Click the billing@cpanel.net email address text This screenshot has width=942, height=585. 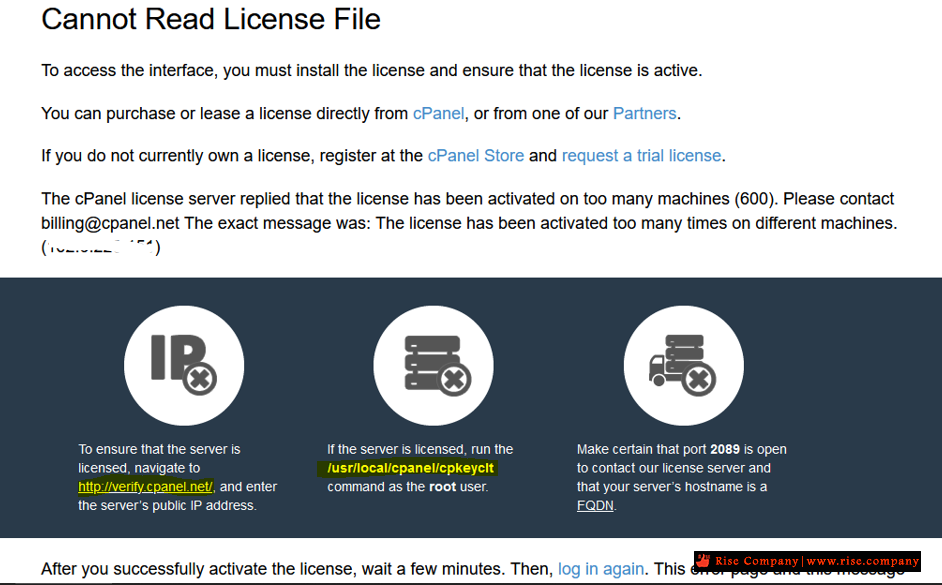(x=110, y=223)
